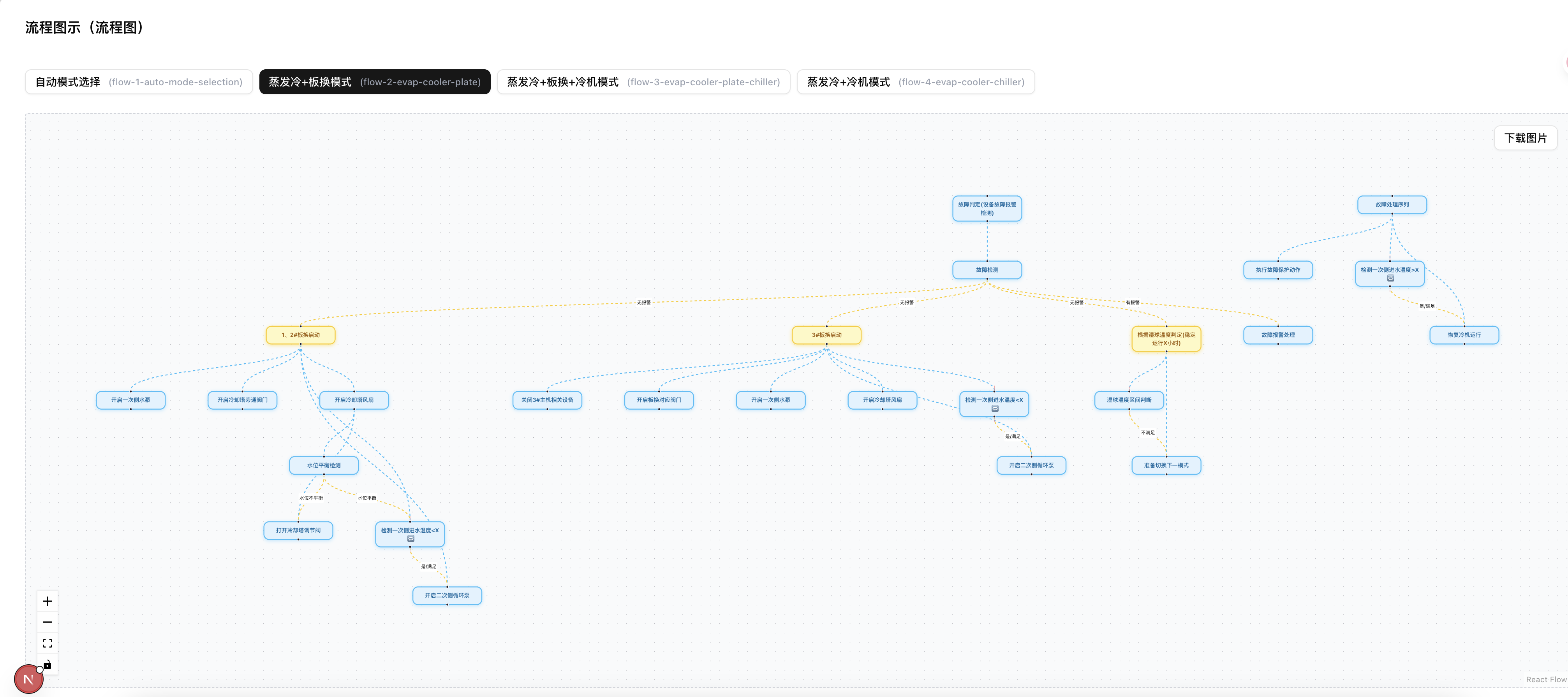Select 蒸发冷+板换+冷机模式 tab
The image size is (1568, 697).
pyautogui.click(x=643, y=82)
